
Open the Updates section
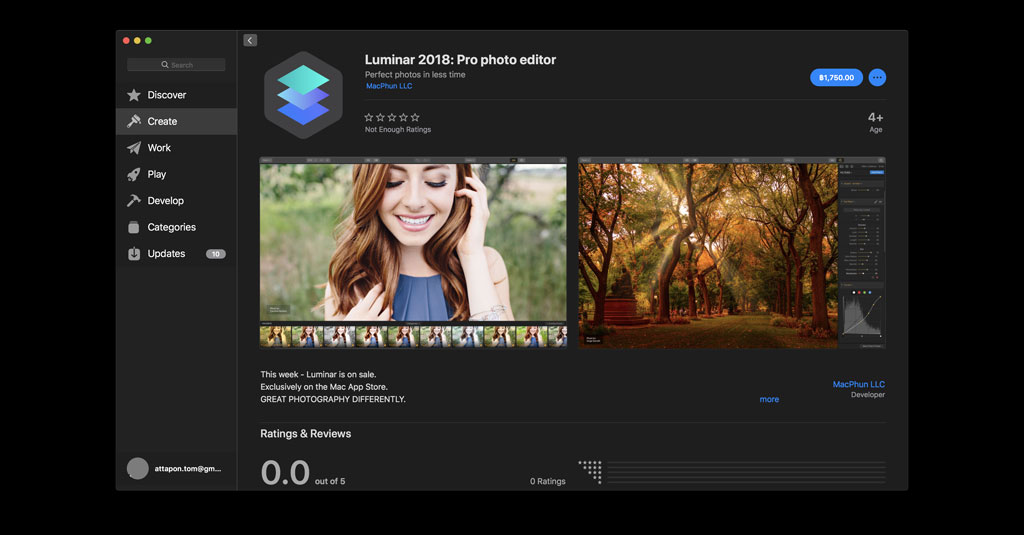coord(176,253)
